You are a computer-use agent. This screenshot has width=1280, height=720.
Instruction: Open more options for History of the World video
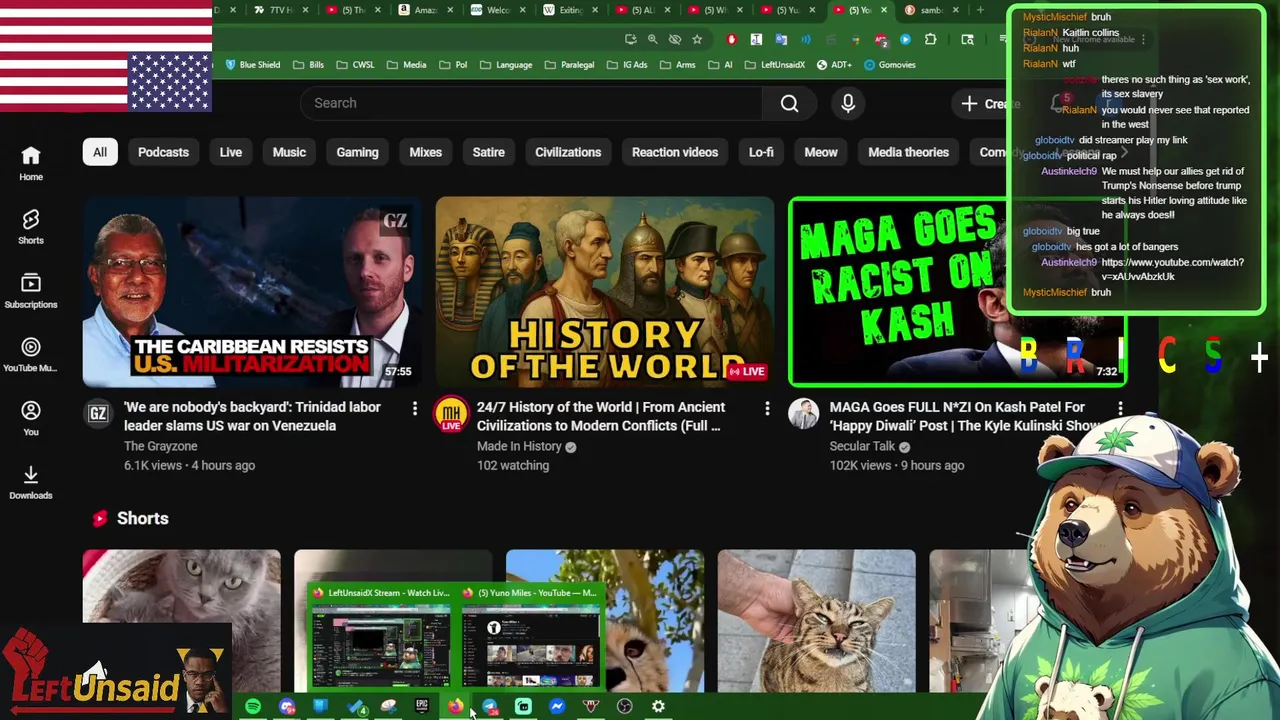coord(767,408)
